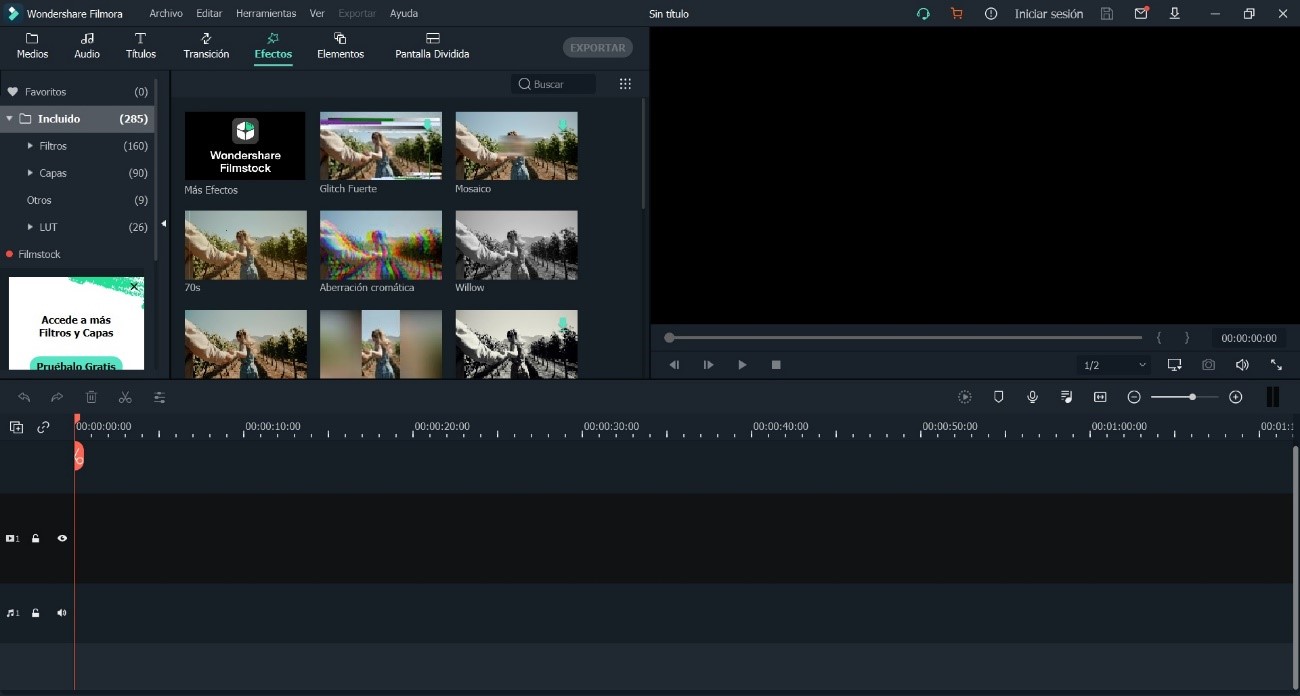The image size is (1300, 696).
Task: Open the Herramientas menu
Action: (266, 14)
